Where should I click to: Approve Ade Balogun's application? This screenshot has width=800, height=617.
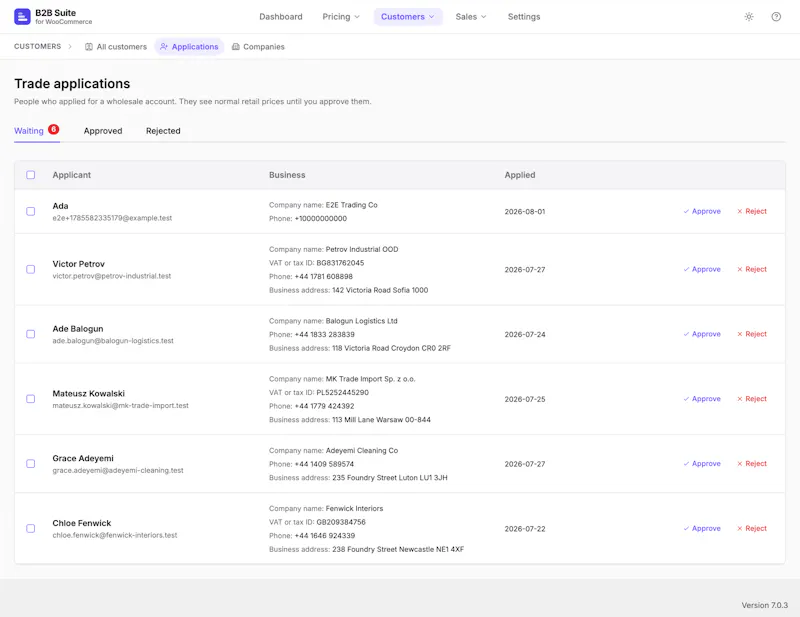tap(702, 334)
